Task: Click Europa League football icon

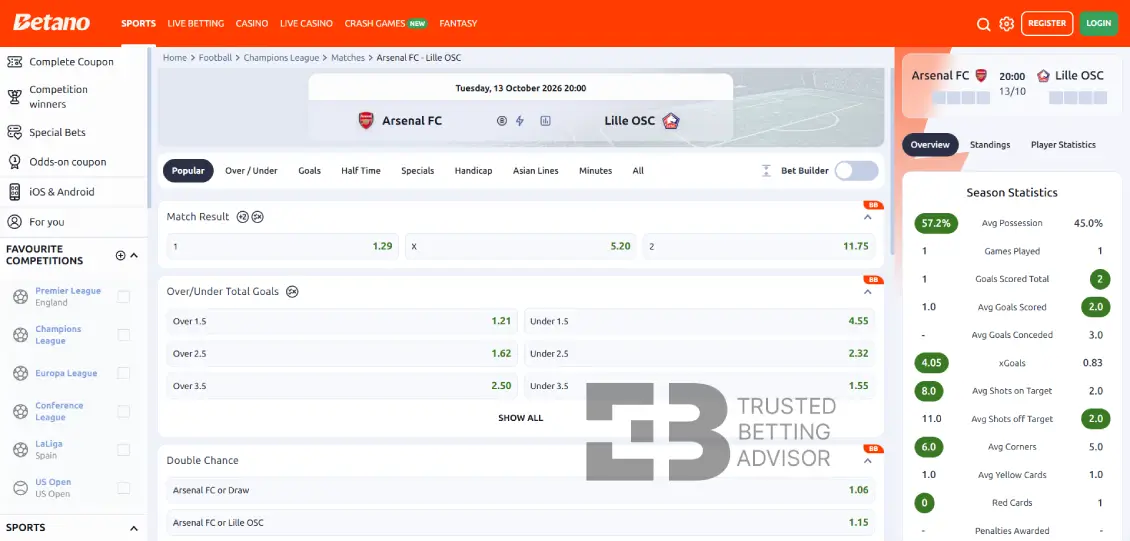Action: pos(20,373)
